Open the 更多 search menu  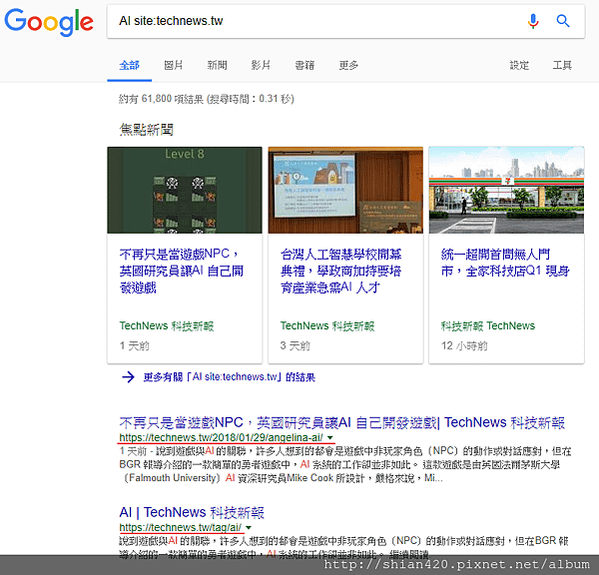348,65
